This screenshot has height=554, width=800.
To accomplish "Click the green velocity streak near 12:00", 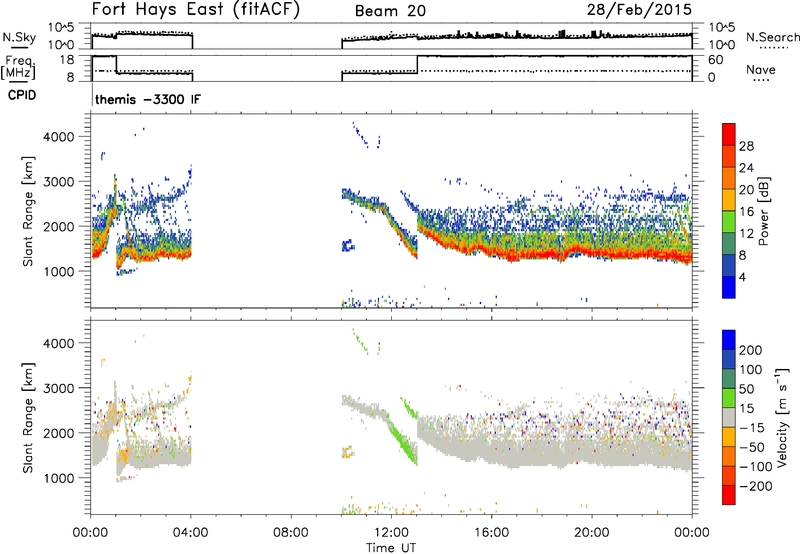I will pyautogui.click(x=402, y=439).
